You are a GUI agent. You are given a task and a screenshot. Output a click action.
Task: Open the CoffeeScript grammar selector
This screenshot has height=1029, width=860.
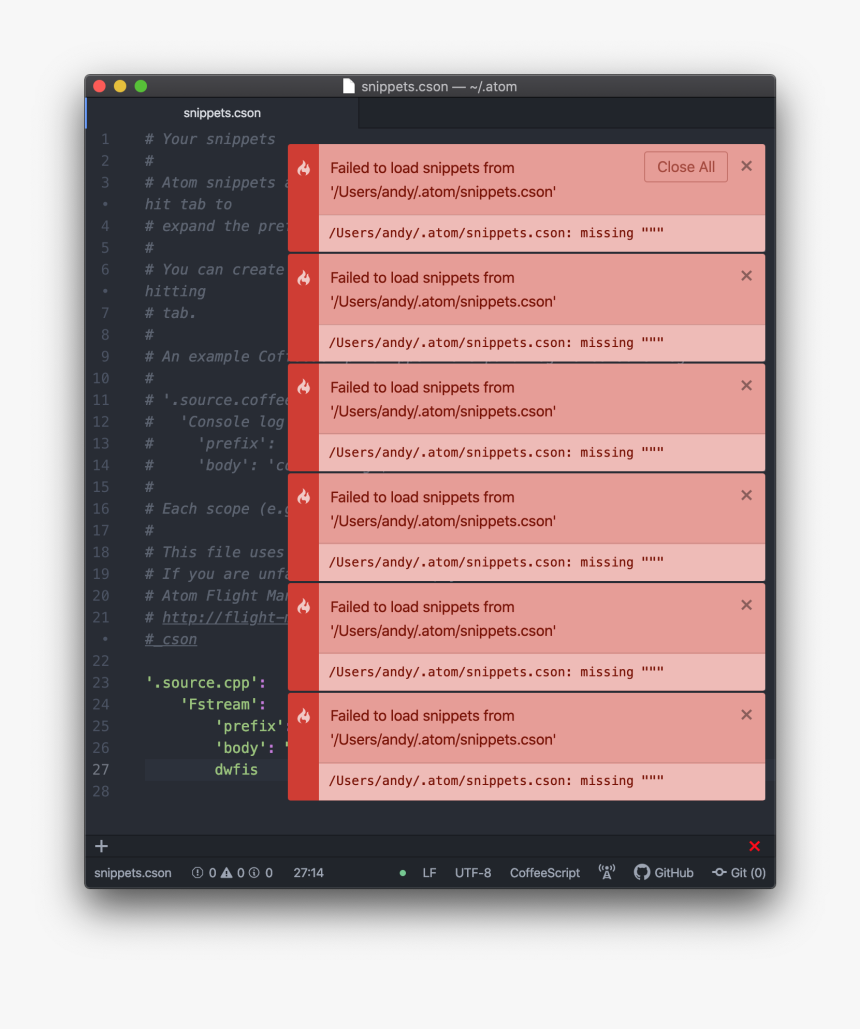pyautogui.click(x=544, y=872)
